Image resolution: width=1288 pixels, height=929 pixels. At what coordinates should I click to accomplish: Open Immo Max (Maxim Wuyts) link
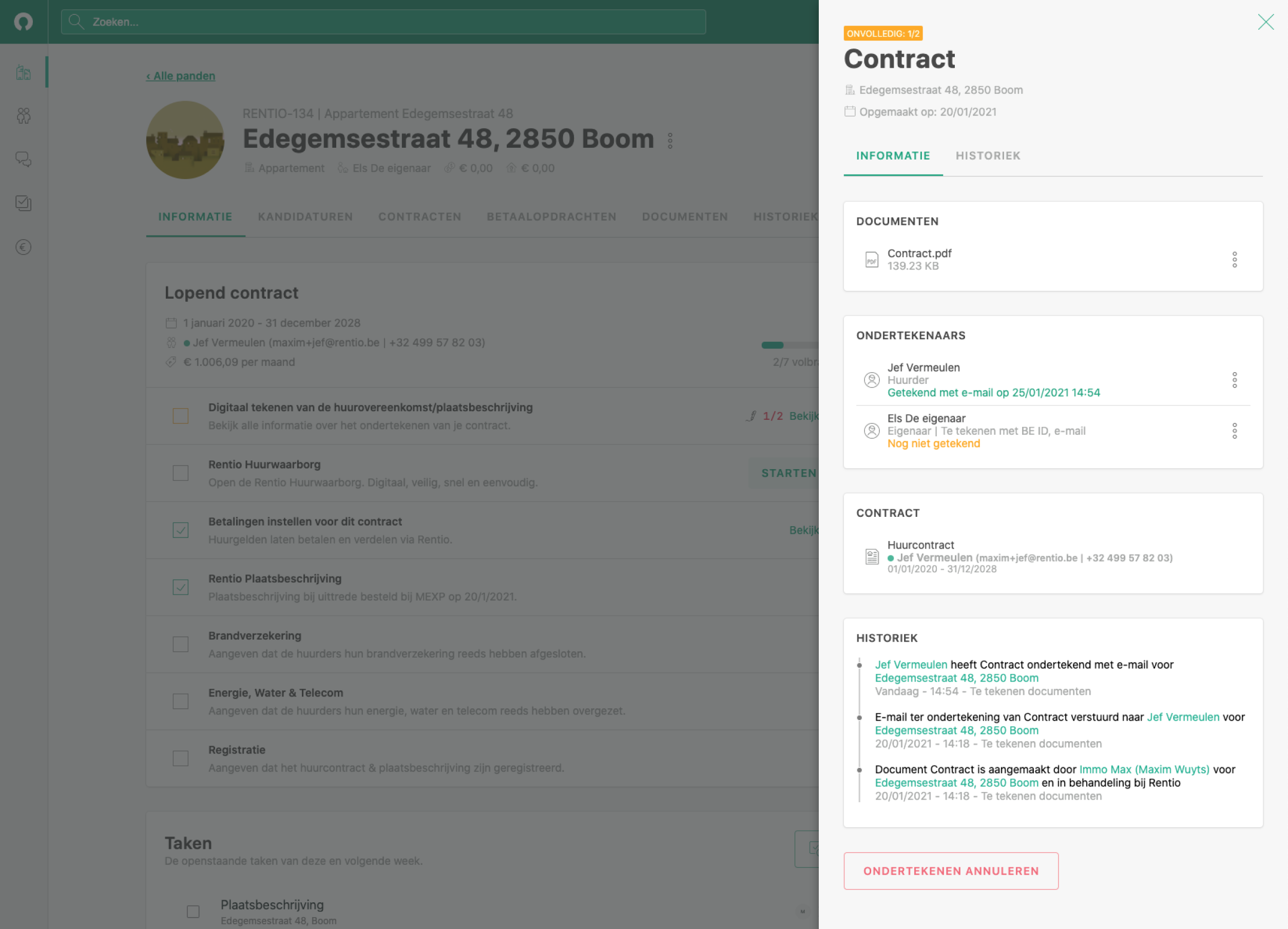tap(1144, 769)
